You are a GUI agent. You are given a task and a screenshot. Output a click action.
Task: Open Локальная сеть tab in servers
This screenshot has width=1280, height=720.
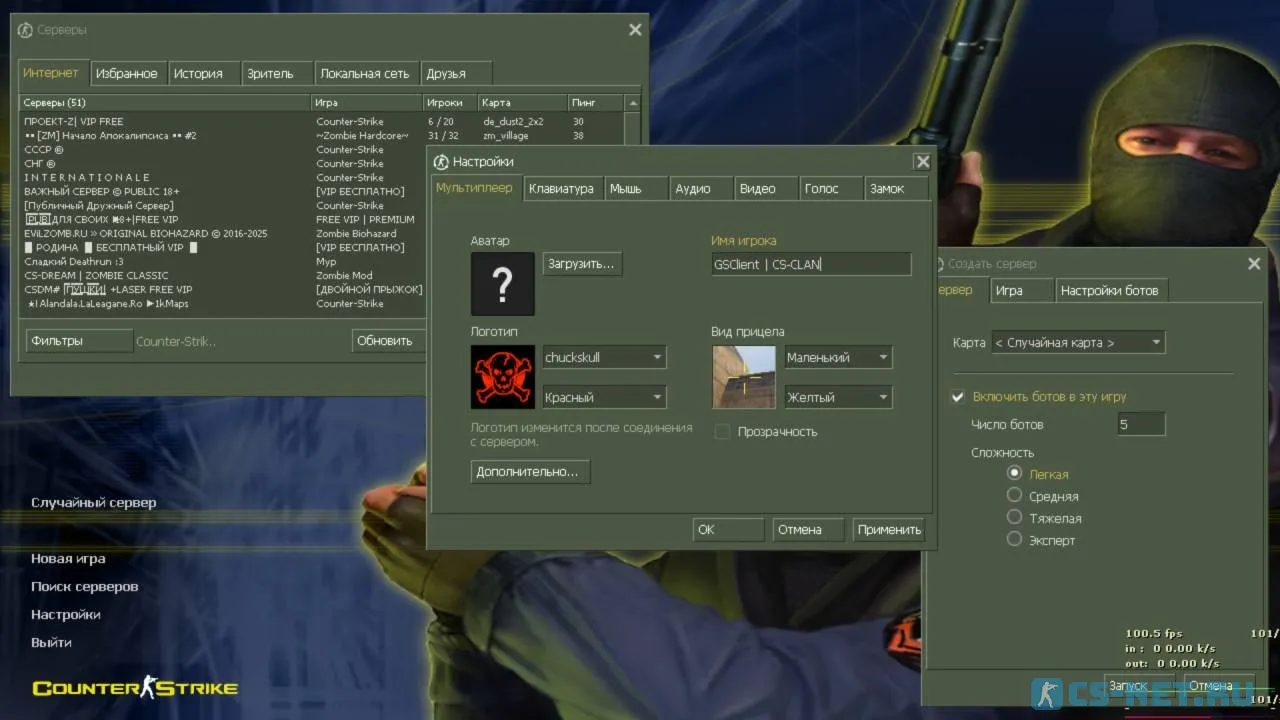pos(368,73)
